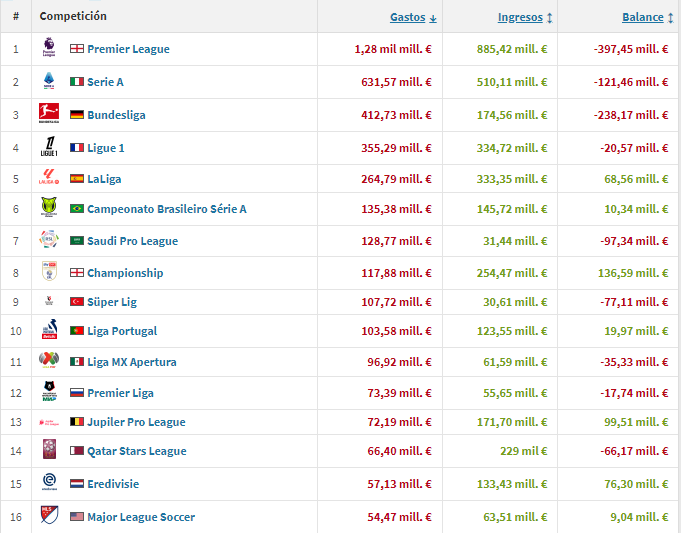
Task: Open the Saudi Pro League link
Action: (x=132, y=241)
